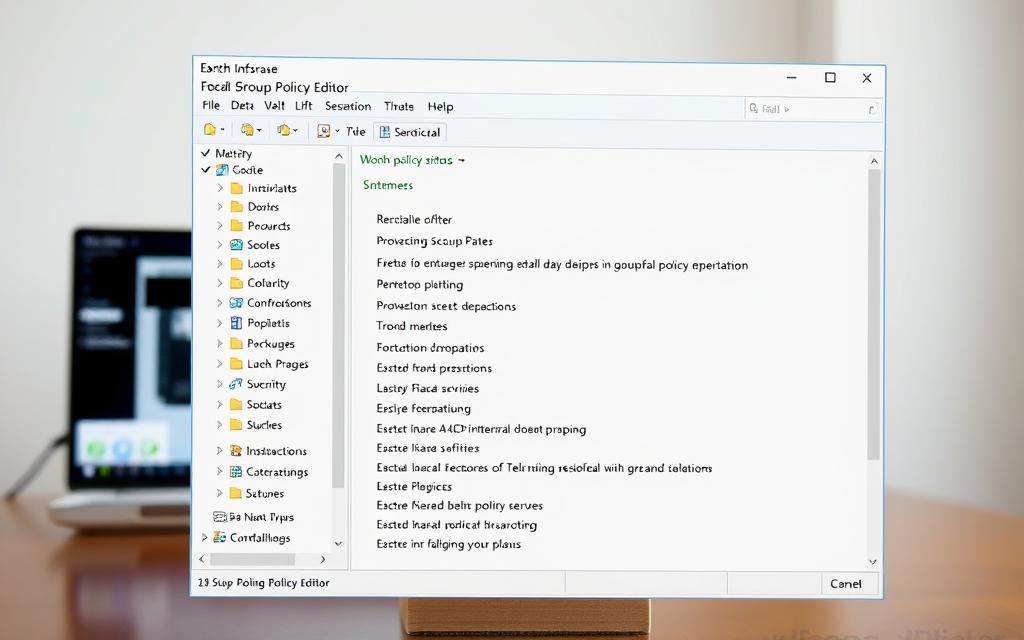The height and width of the screenshot is (640, 1024).
Task: Click the icon beside 5a Nant Pyprs
Action: click(x=219, y=517)
